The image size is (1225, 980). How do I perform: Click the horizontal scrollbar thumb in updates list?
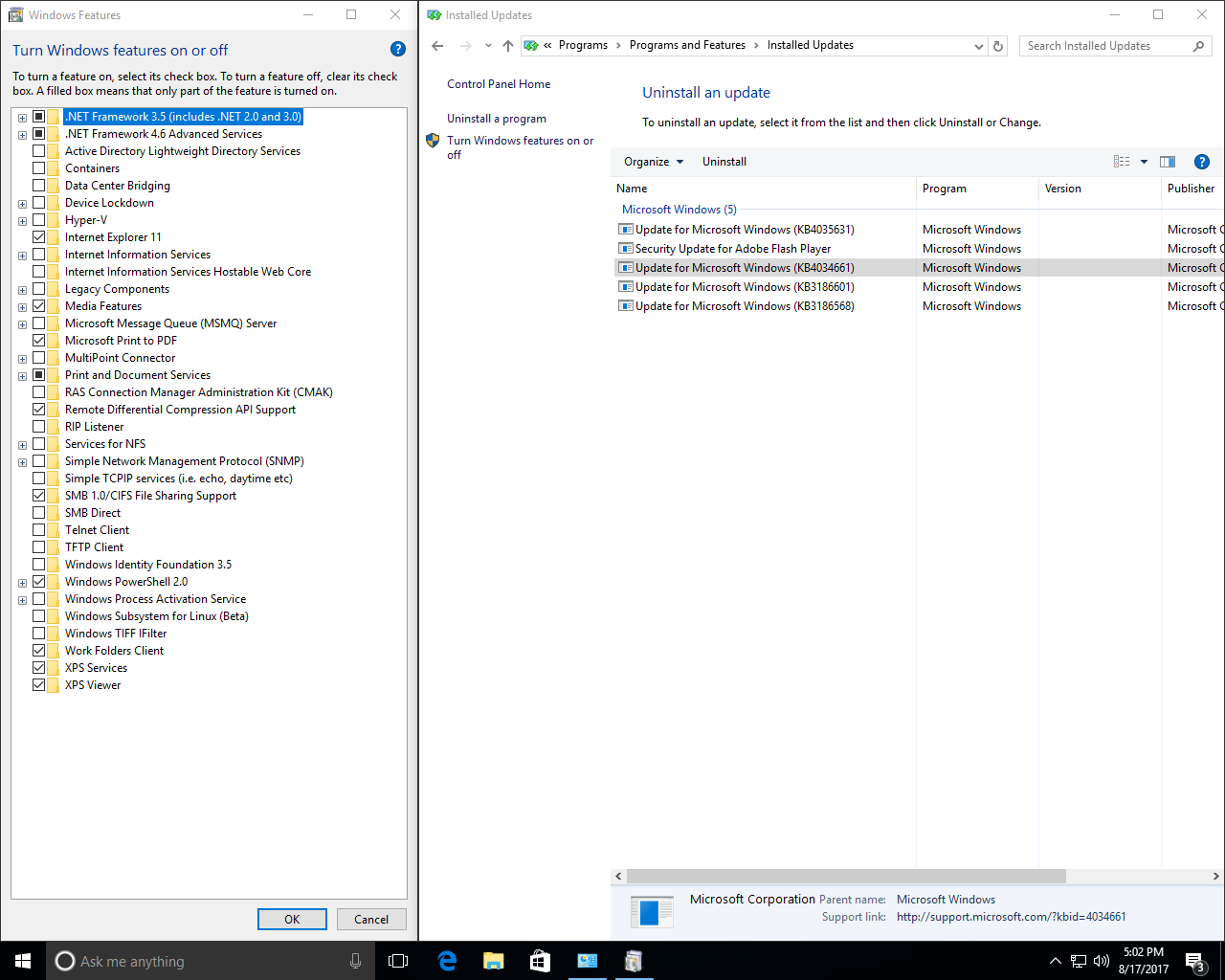point(846,876)
